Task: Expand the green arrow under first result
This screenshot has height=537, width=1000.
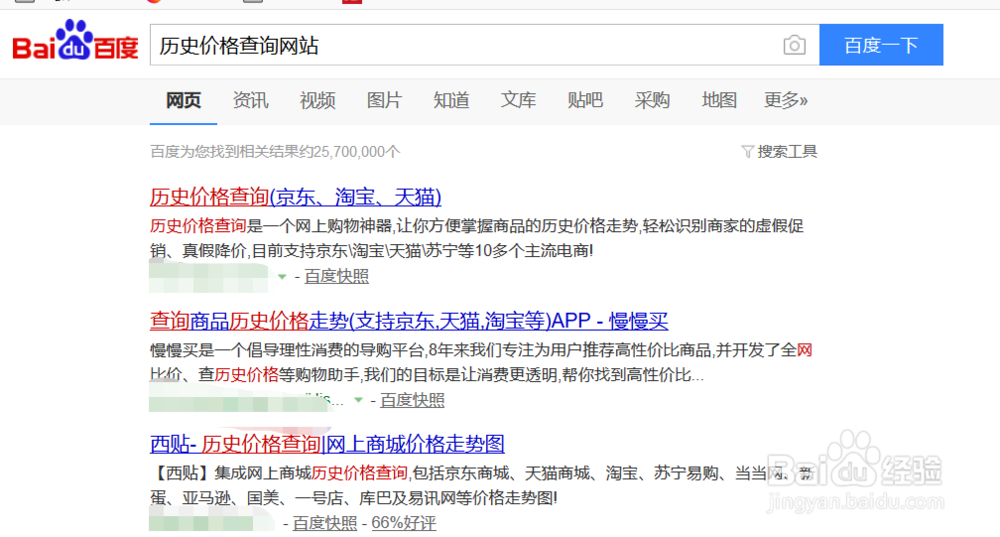Action: (x=282, y=277)
